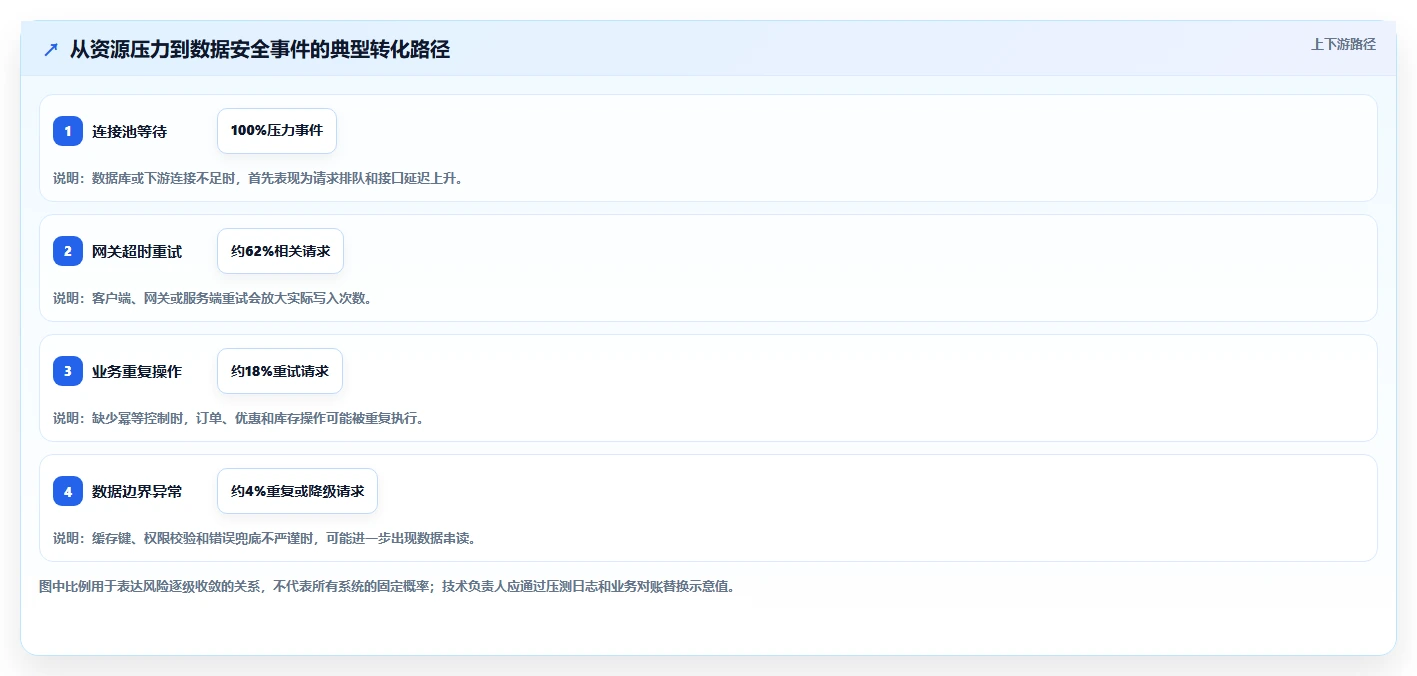Click the step 3 number badge
Viewport: 1417px width, 676px height.
click(68, 371)
